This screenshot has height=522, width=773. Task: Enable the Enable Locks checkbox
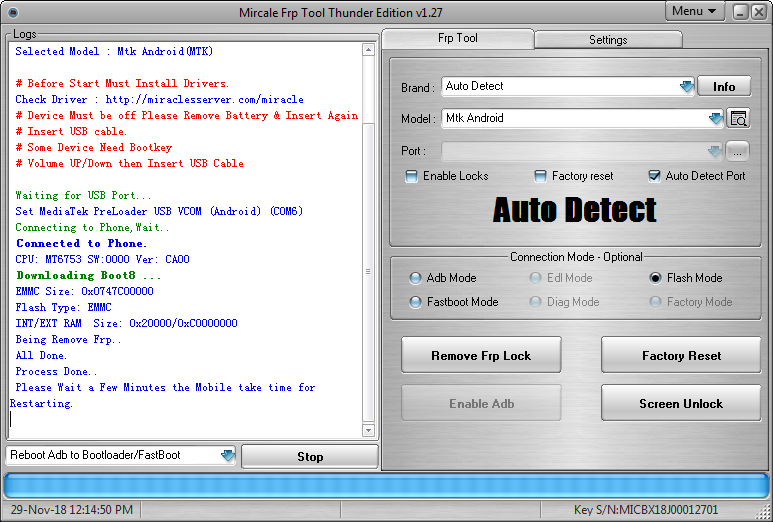(x=411, y=176)
